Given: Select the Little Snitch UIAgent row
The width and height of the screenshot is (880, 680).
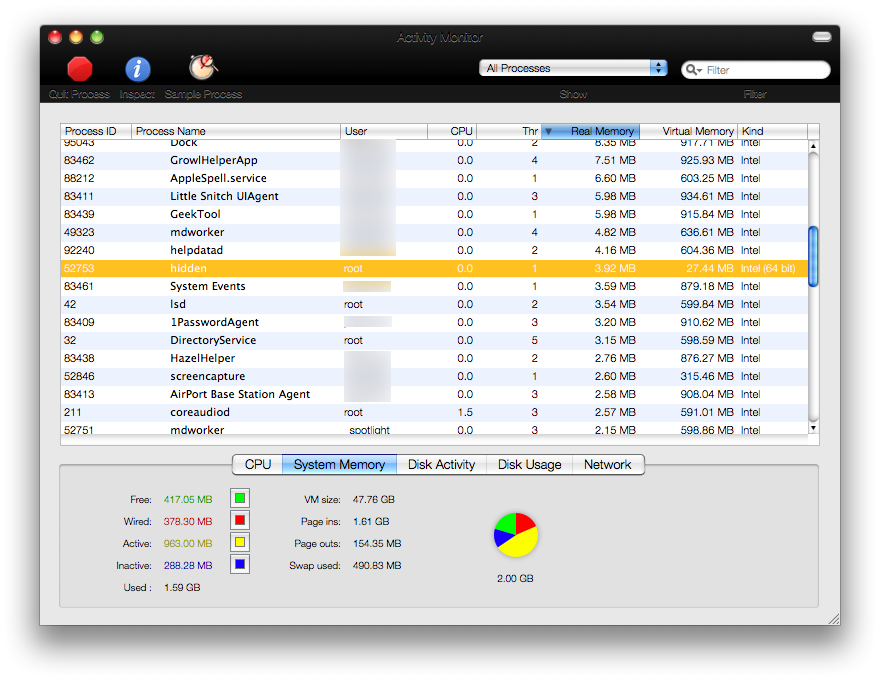Looking at the screenshot, I should 434,196.
